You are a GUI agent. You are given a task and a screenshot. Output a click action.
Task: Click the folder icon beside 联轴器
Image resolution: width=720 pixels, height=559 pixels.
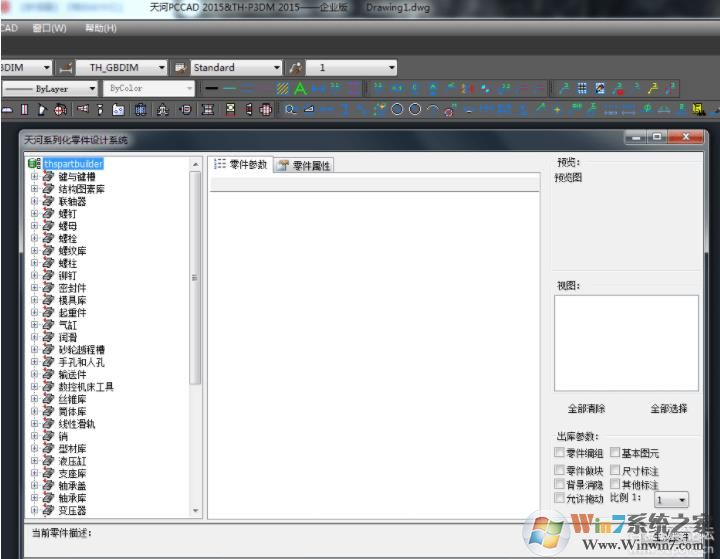click(x=48, y=201)
